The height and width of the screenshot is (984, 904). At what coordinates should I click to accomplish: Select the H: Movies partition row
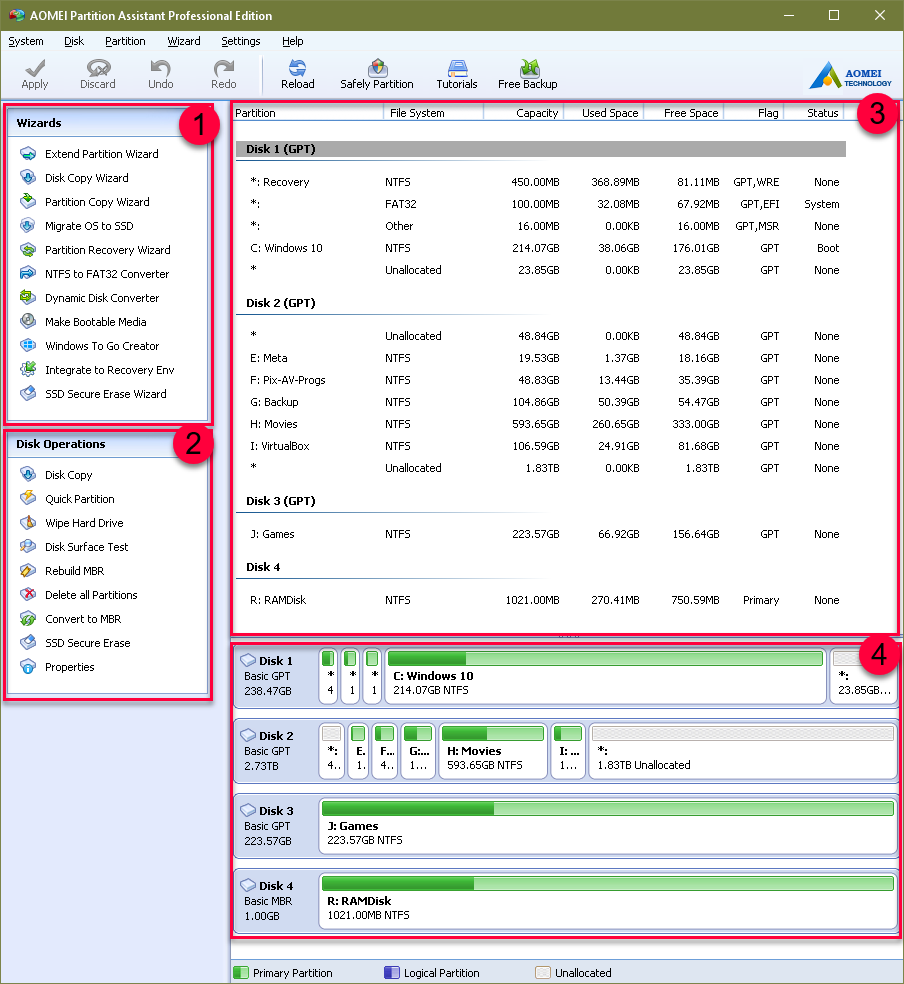[541, 424]
